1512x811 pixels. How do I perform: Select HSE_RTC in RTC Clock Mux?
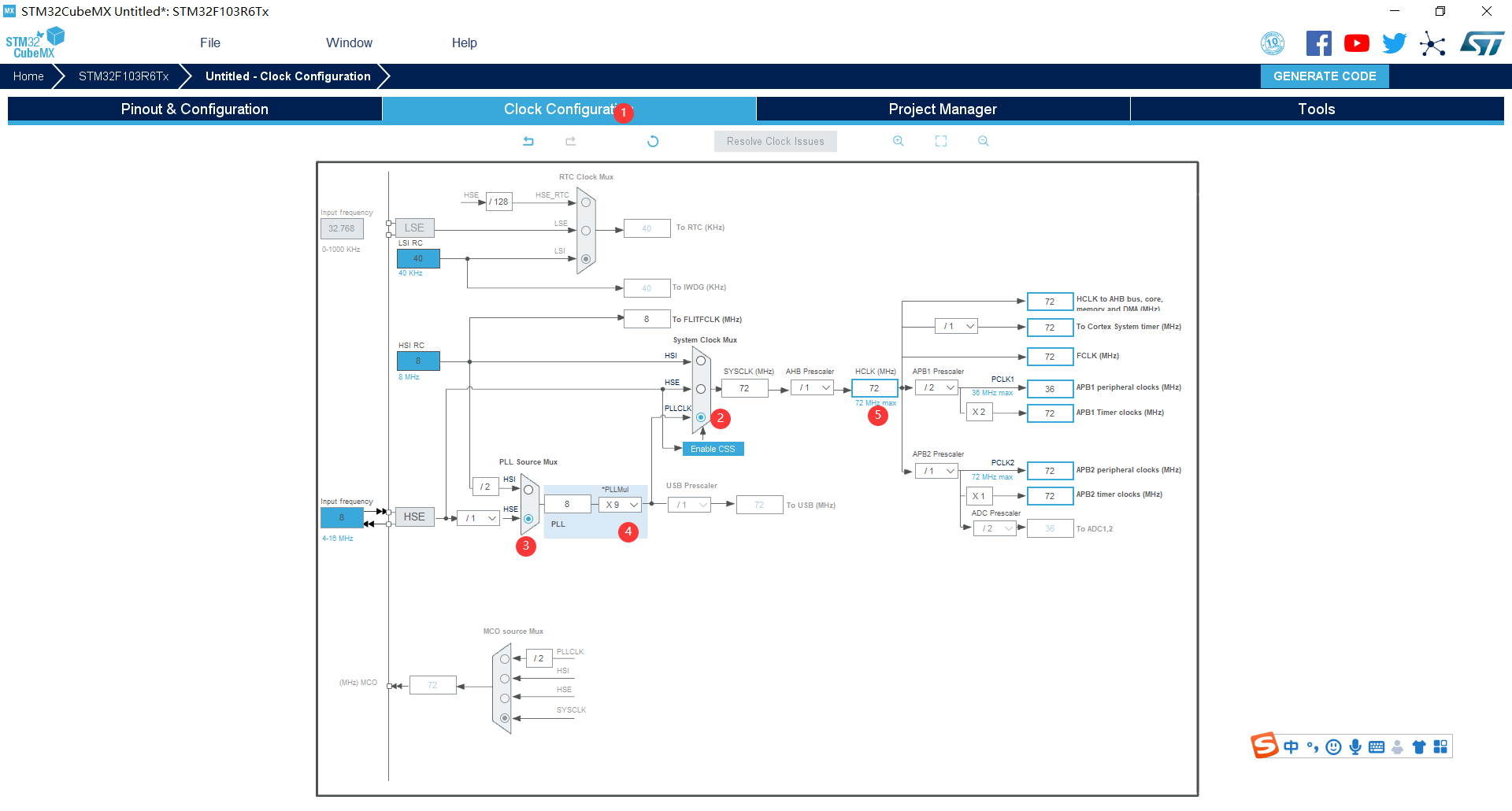[586, 202]
